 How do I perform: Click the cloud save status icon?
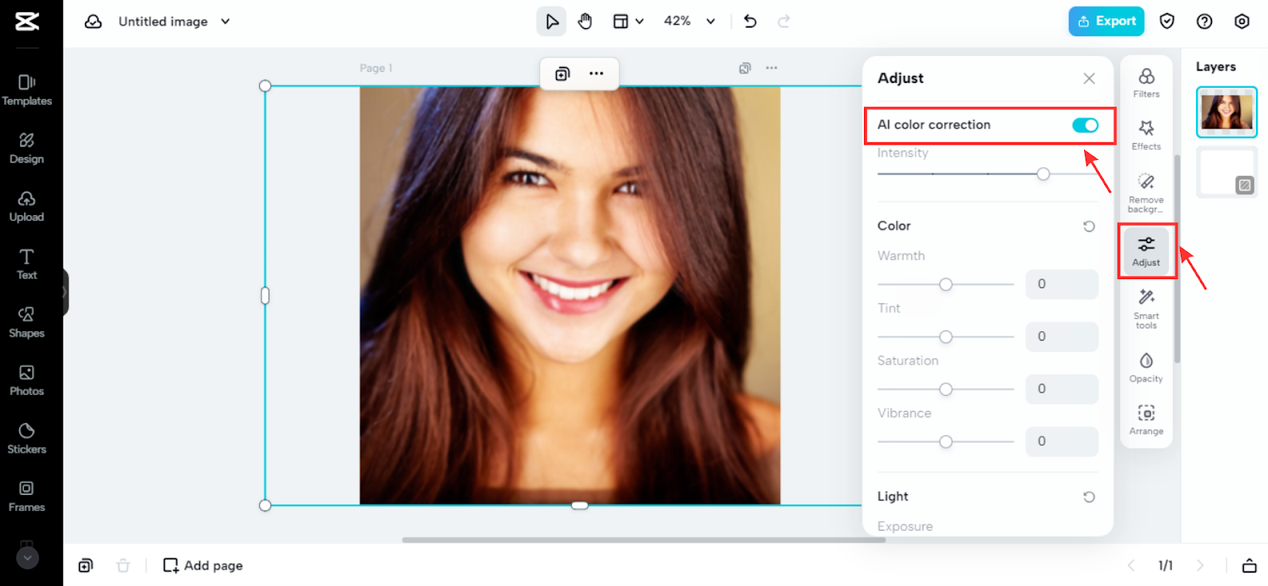(93, 21)
